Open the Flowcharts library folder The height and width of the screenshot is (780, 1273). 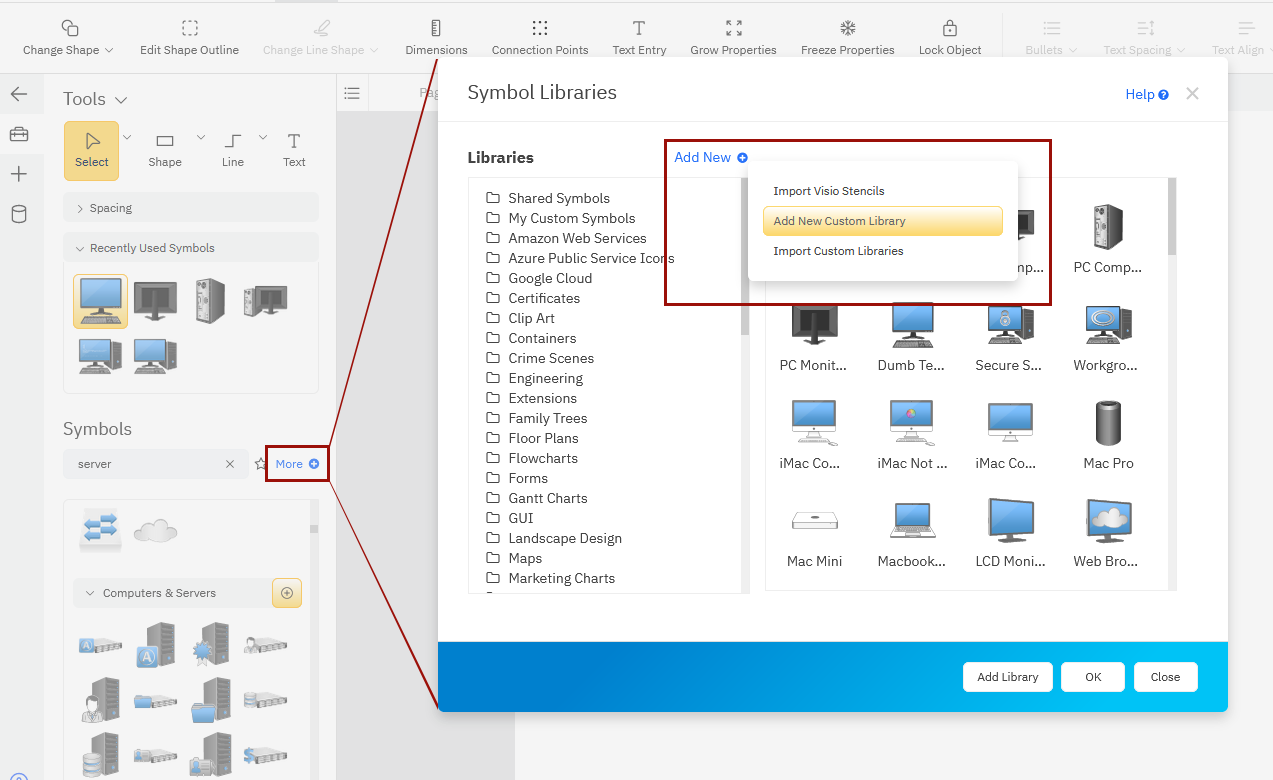pos(542,458)
